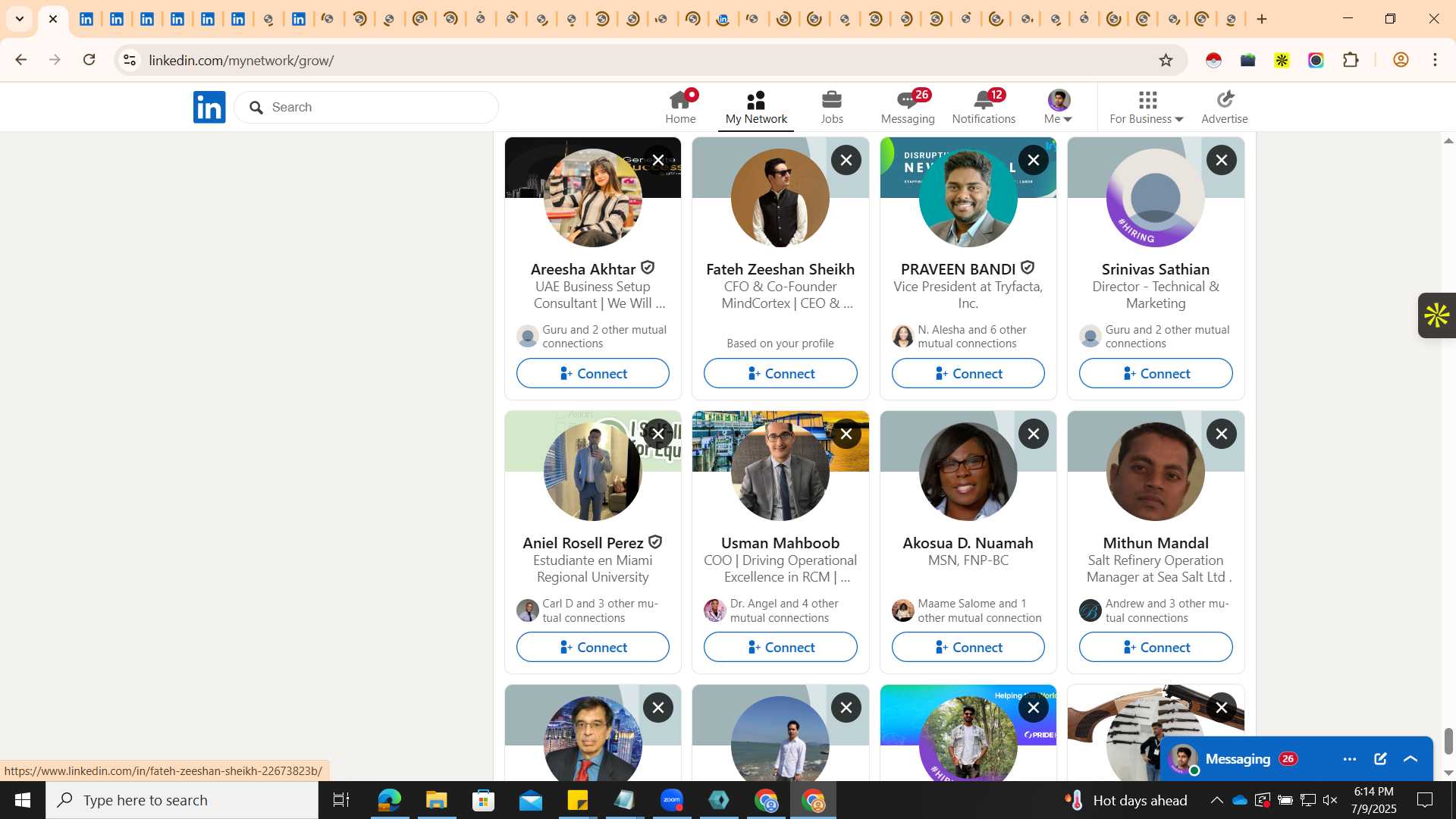
Task: Reload the page
Action: [x=89, y=60]
